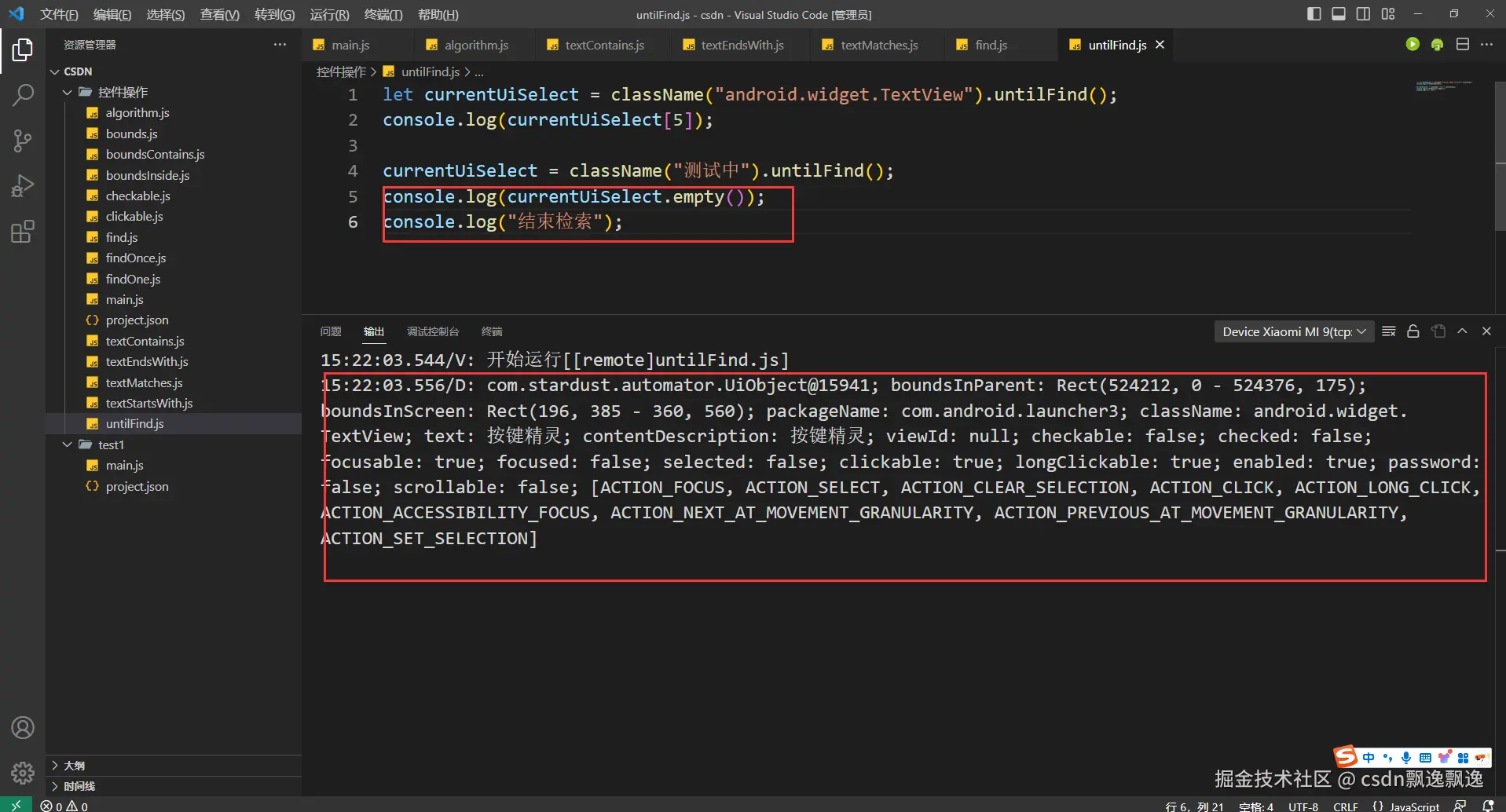Open the Manage settings gear
Screen dimensions: 1506x812
(x=23, y=774)
